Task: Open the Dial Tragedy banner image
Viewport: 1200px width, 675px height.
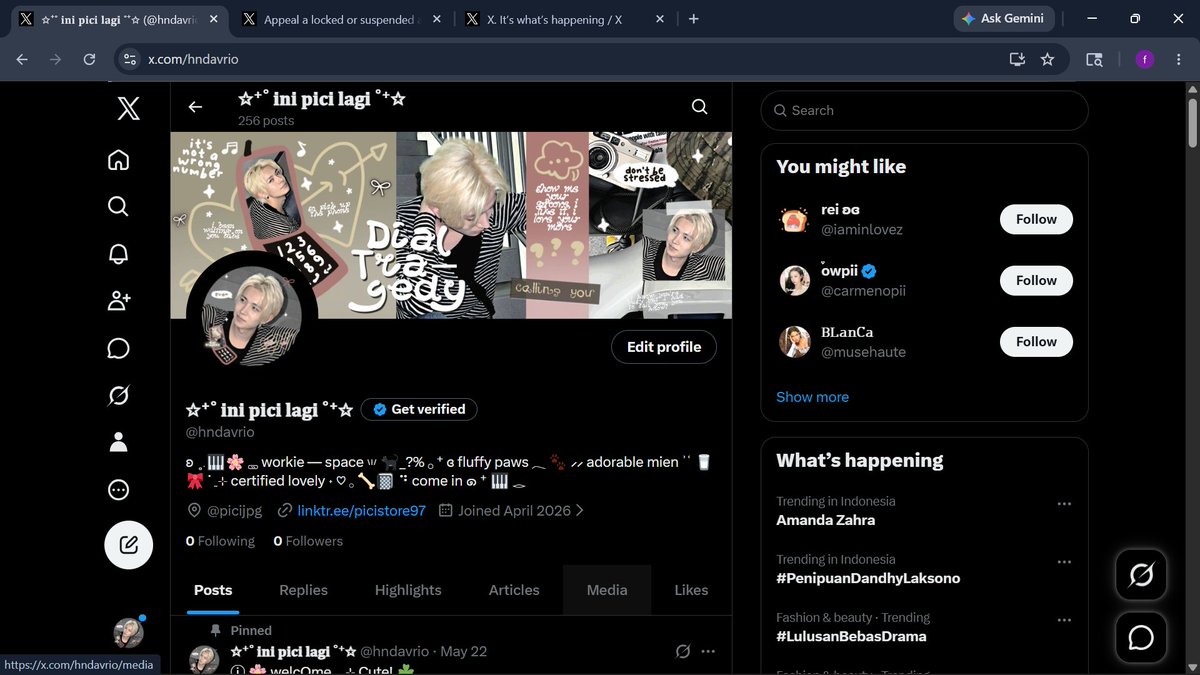Action: coord(451,225)
